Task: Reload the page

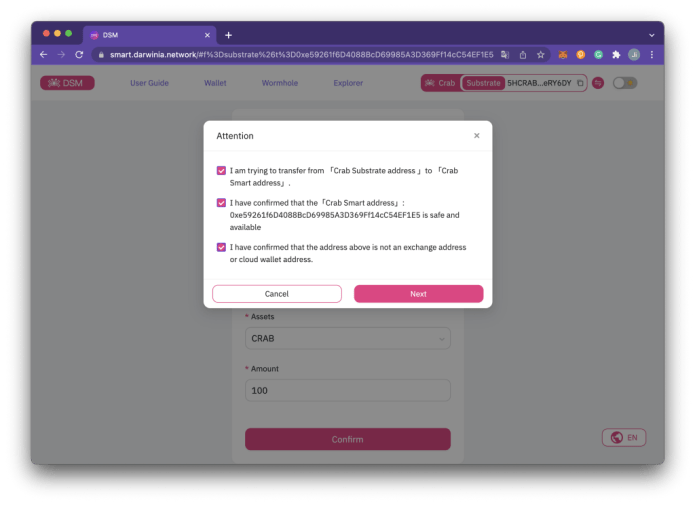Action: point(79,55)
